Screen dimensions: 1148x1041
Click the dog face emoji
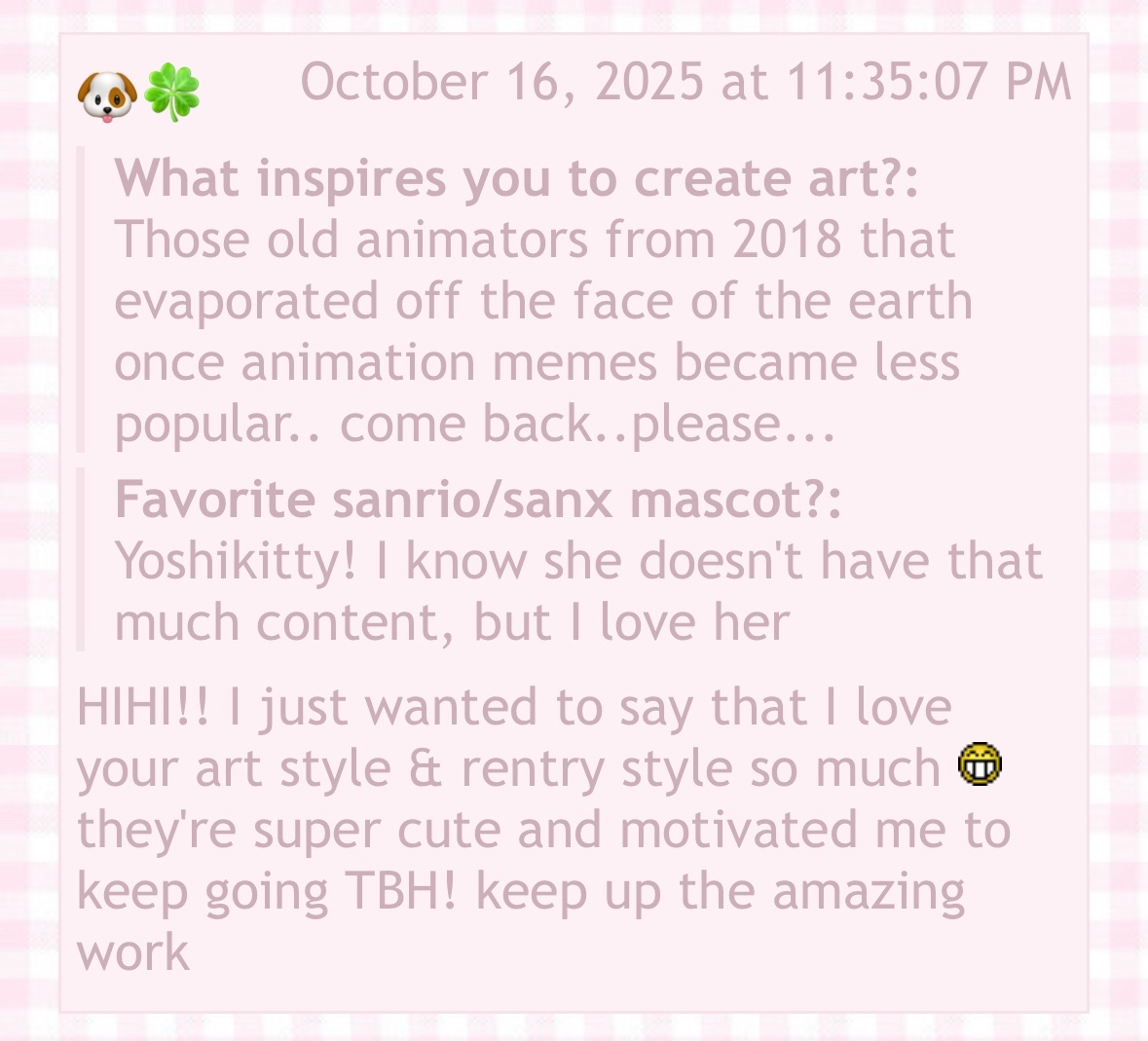pos(107,95)
